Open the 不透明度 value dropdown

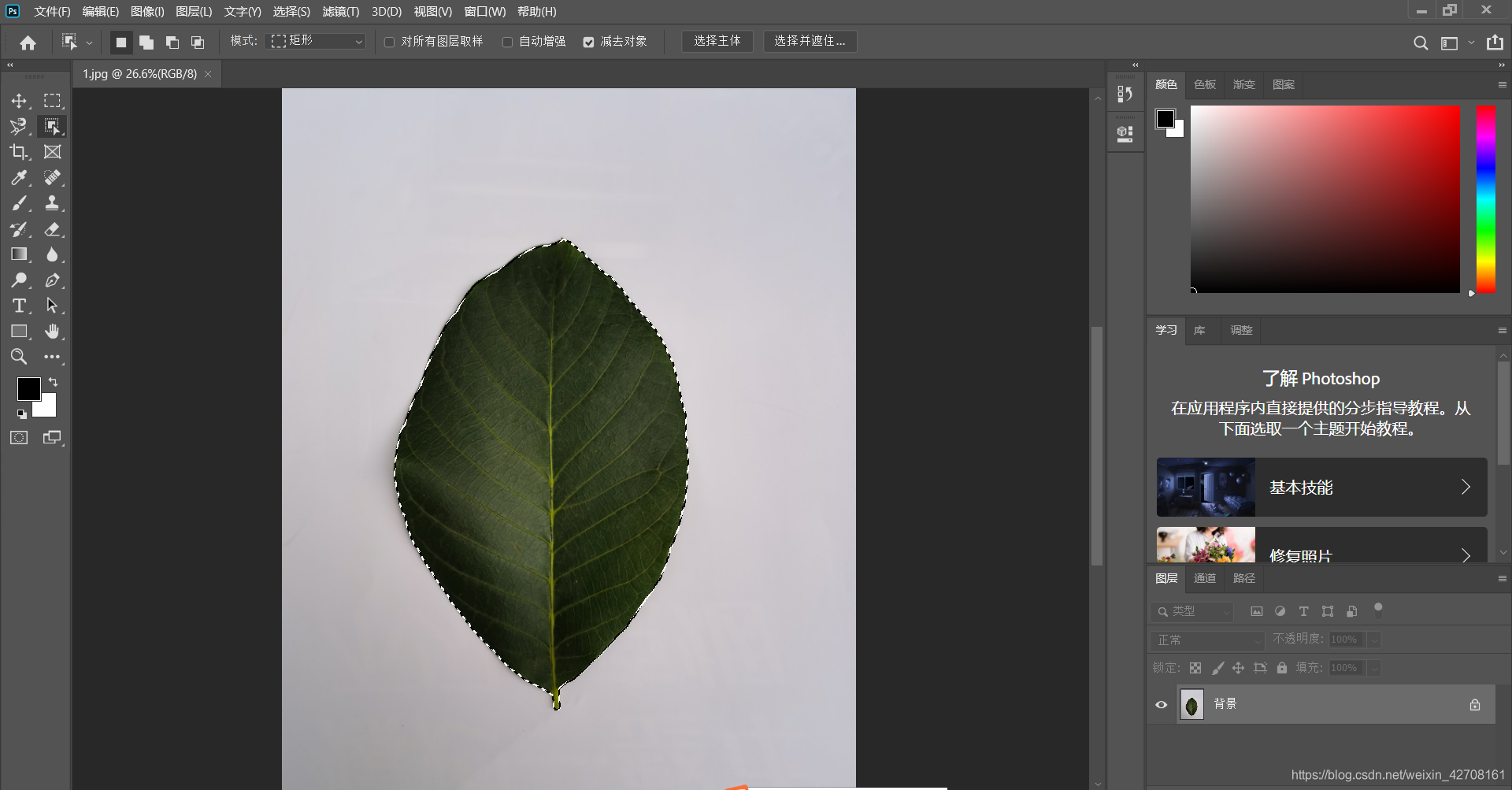[1373, 640]
